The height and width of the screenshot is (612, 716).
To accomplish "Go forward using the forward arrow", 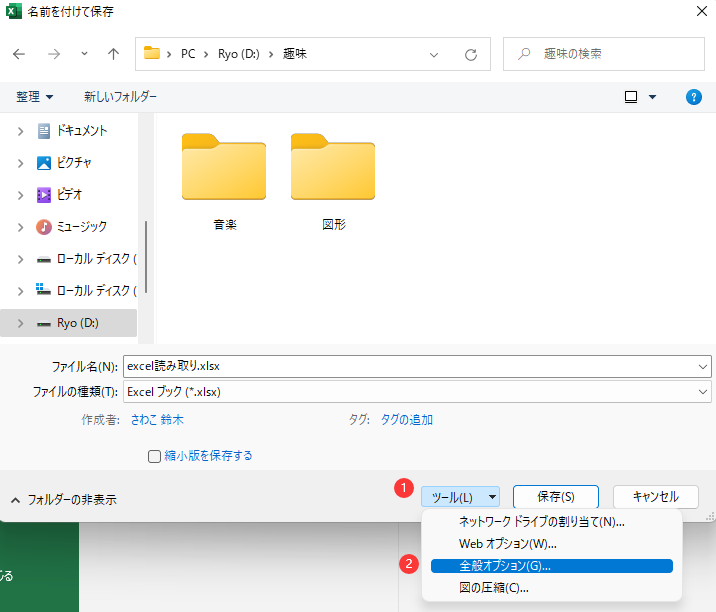I will click(x=54, y=54).
